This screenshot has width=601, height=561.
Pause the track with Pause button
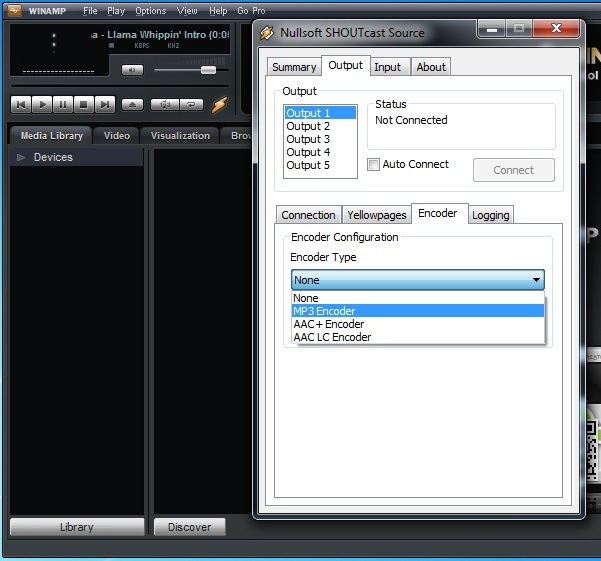tap(63, 105)
